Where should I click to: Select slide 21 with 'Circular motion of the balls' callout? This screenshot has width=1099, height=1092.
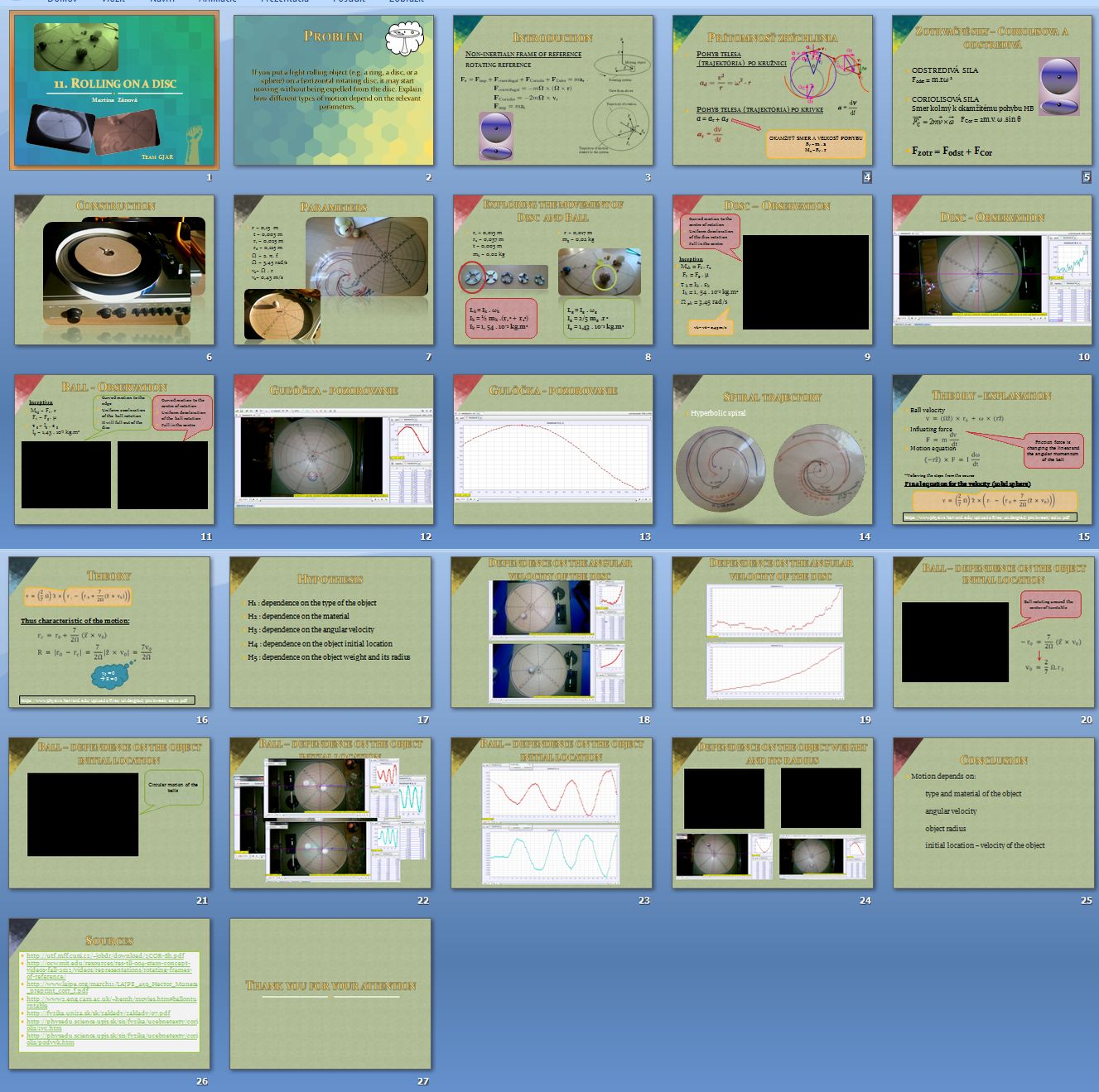tap(109, 813)
